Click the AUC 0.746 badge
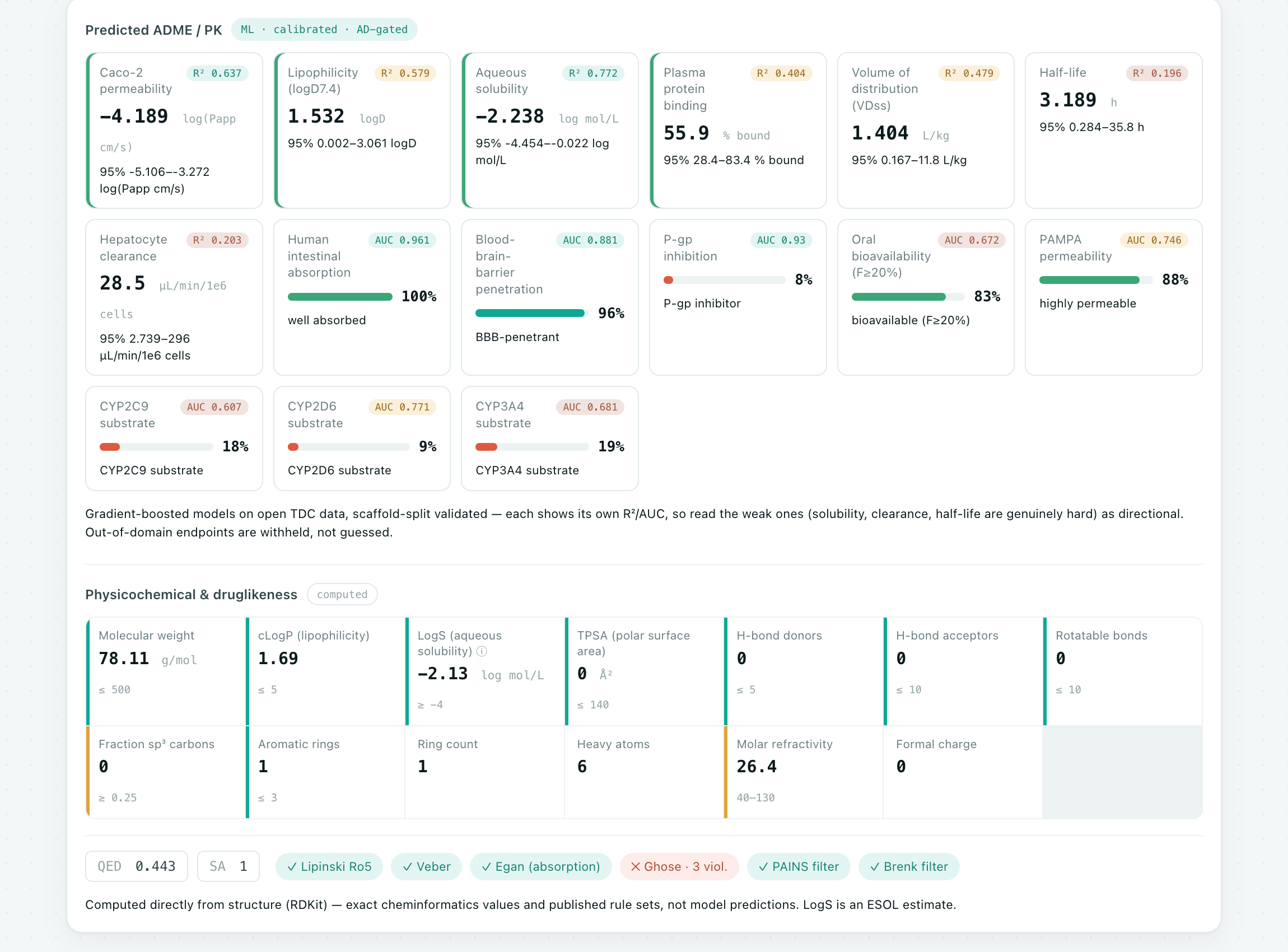Viewport: 1288px width, 952px height. tap(1154, 240)
